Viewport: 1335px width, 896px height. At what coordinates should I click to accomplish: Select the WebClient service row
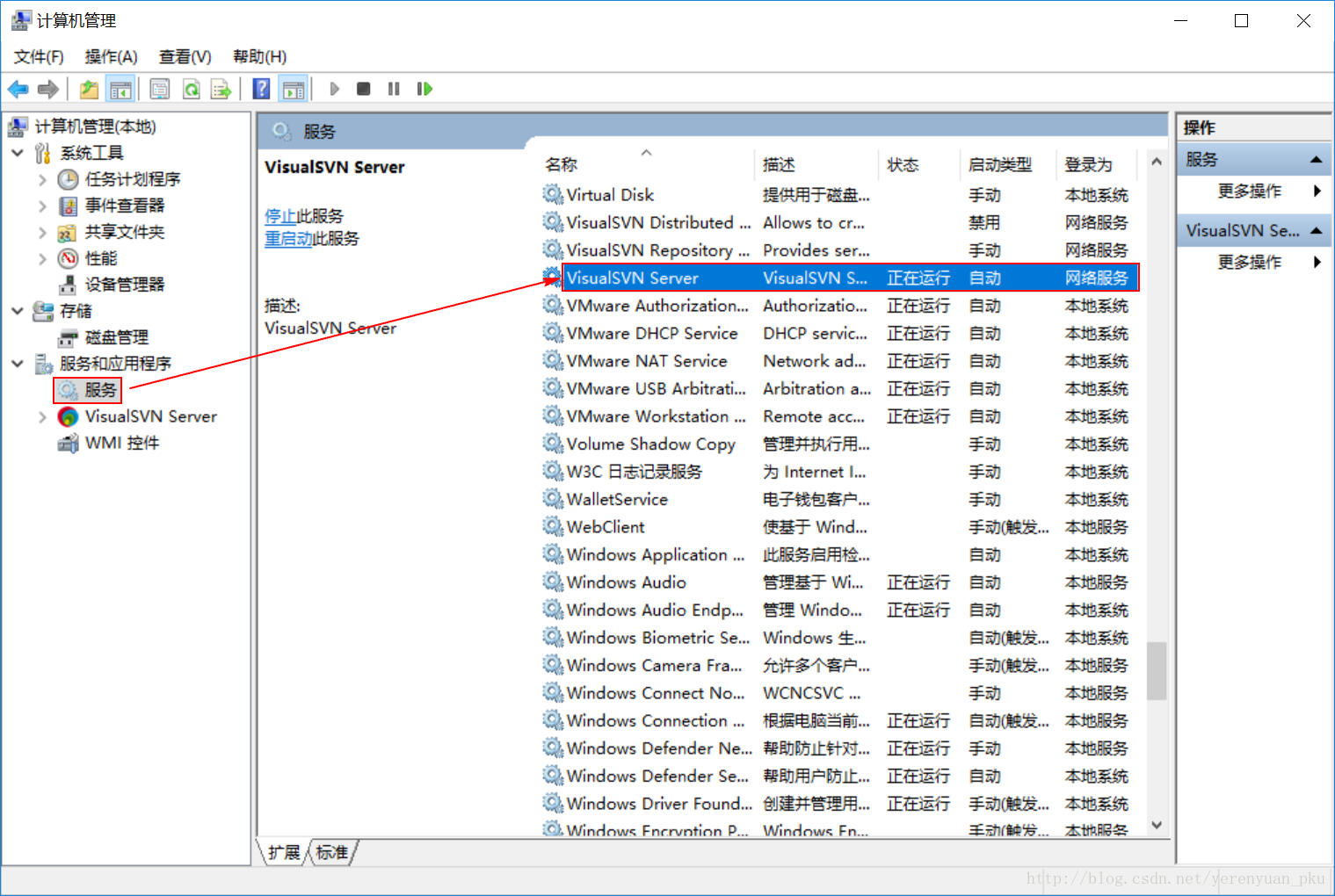[x=841, y=527]
